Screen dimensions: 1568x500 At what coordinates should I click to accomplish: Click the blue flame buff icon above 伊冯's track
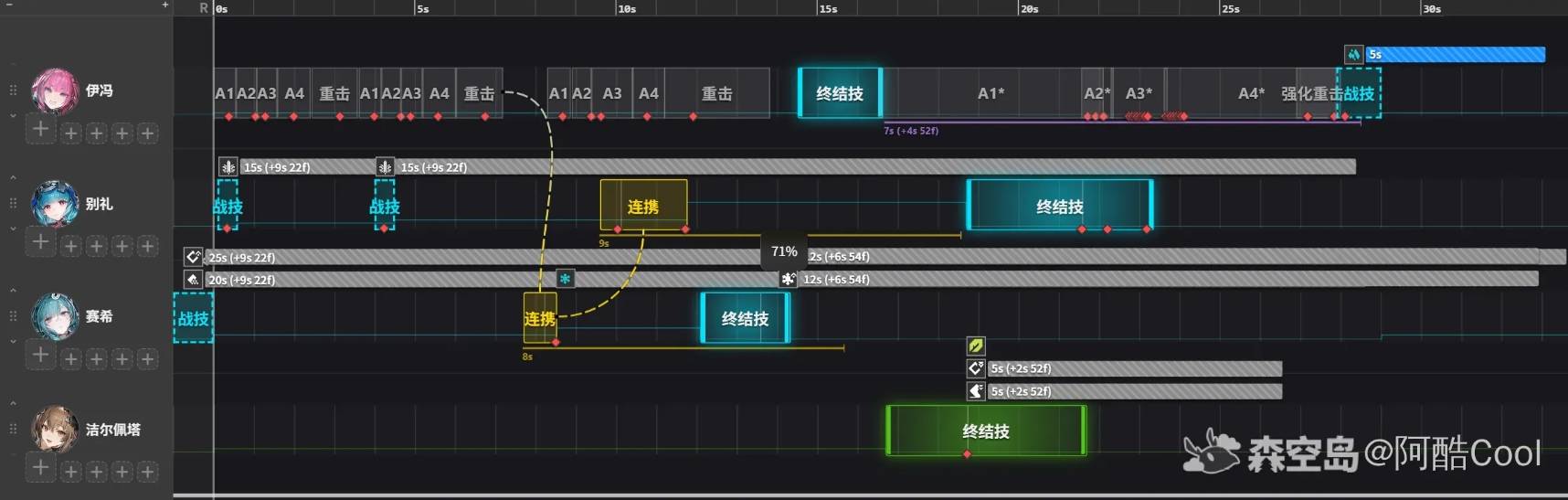click(1353, 55)
